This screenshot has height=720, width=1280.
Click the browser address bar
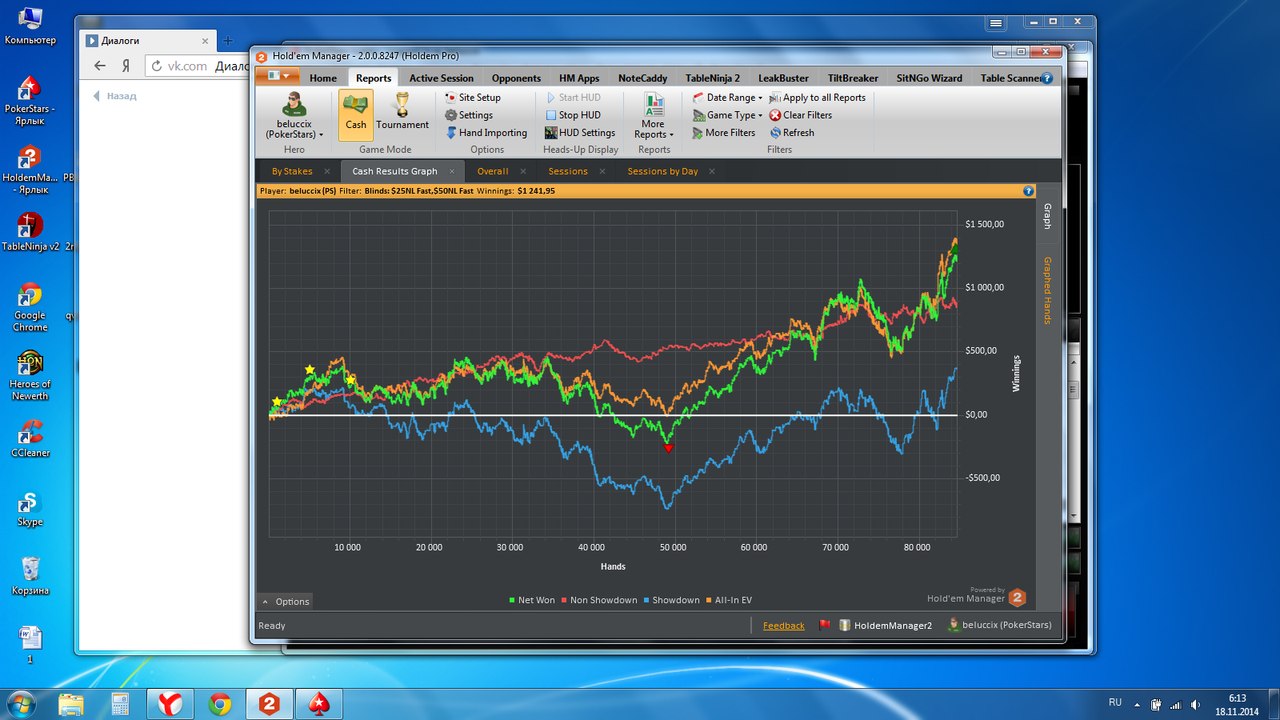pyautogui.click(x=200, y=66)
